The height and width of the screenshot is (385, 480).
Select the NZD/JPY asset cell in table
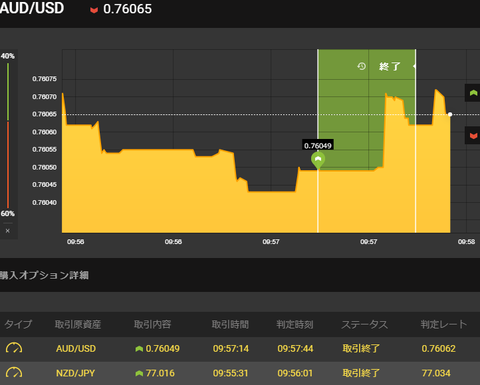click(x=75, y=373)
